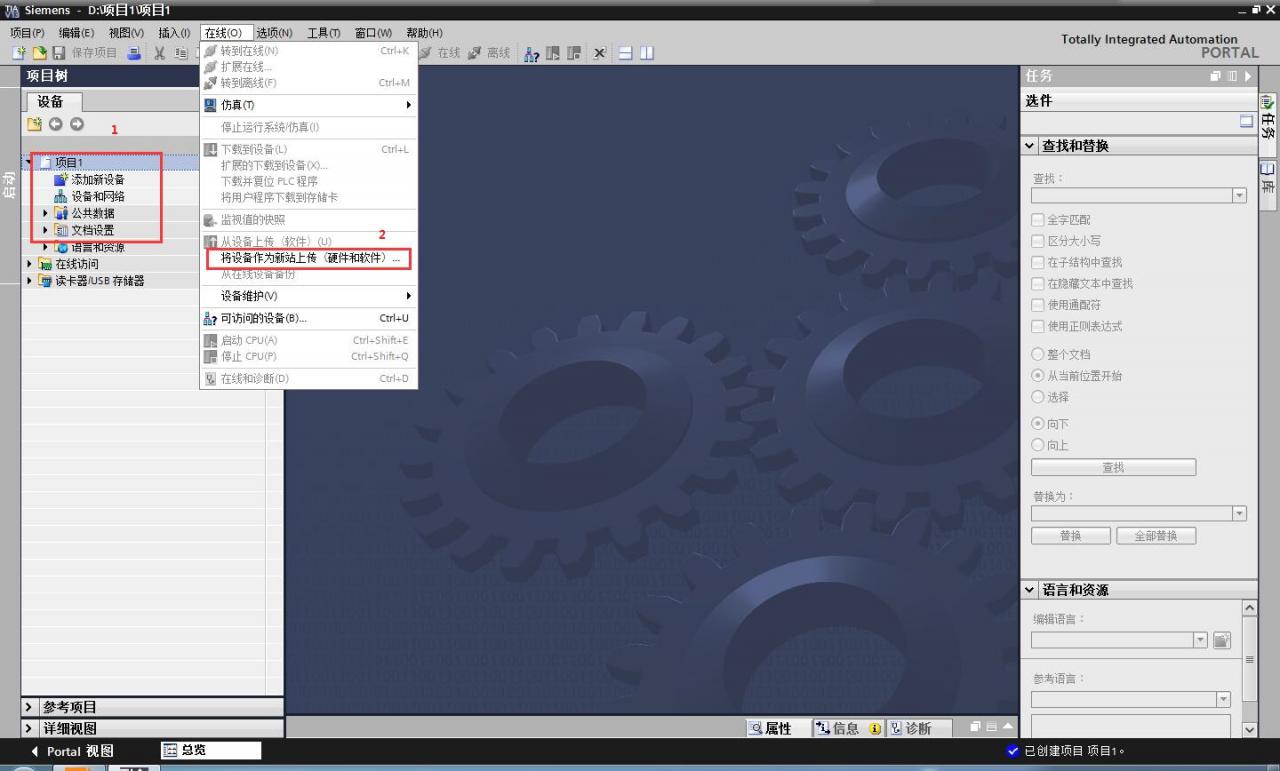Click the Accessible devices toolbar icon
The width and height of the screenshot is (1280, 771).
[533, 53]
